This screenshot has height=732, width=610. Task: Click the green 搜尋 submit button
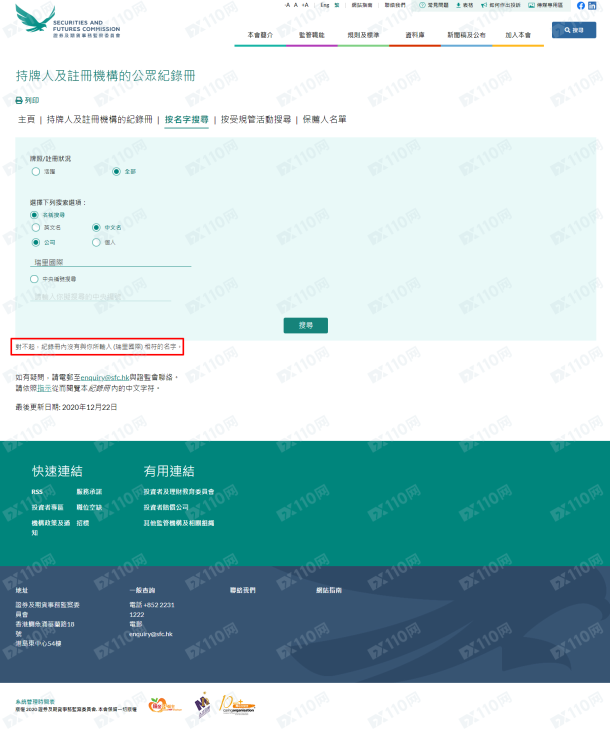(x=306, y=325)
